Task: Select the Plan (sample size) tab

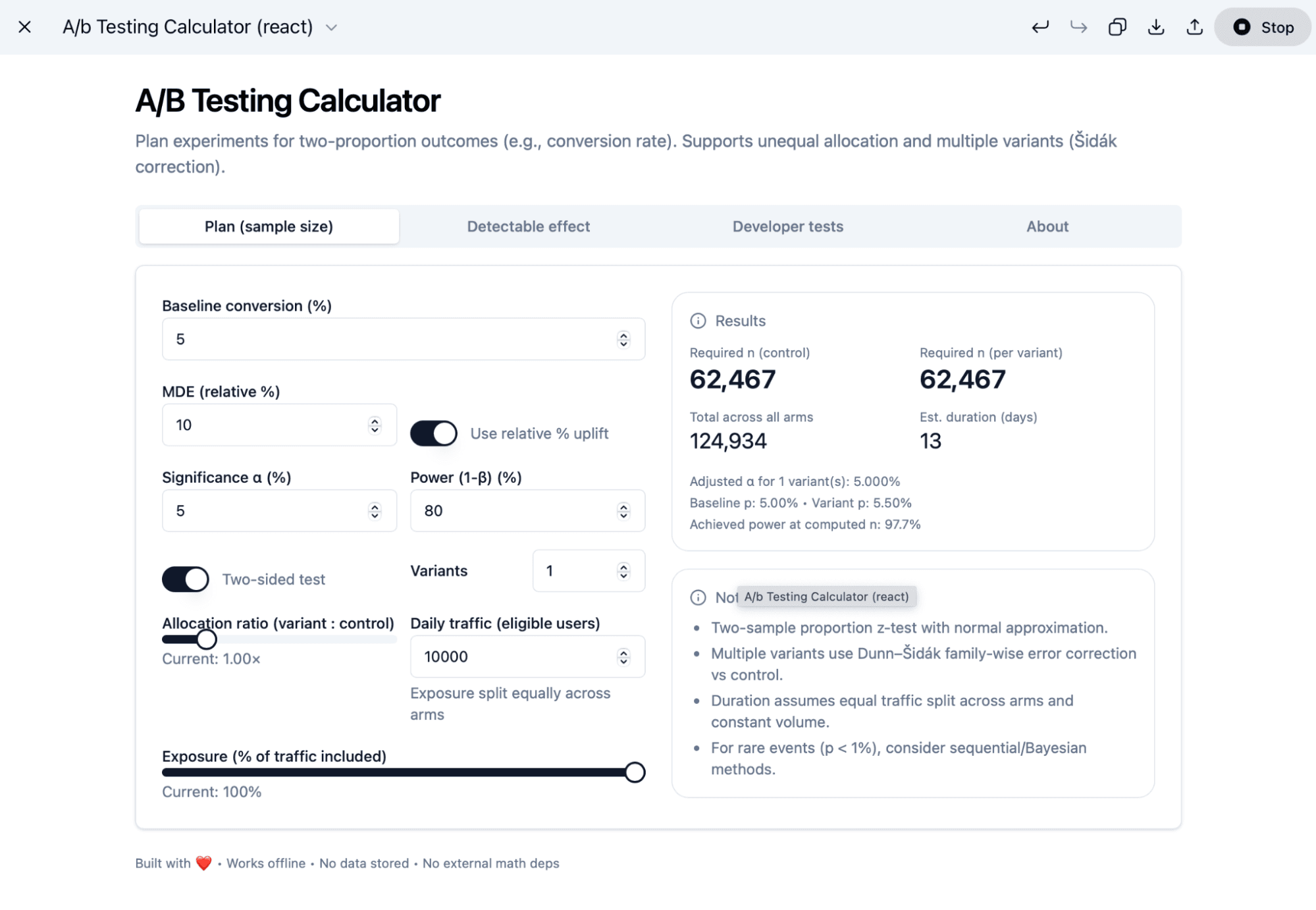Action: (268, 226)
